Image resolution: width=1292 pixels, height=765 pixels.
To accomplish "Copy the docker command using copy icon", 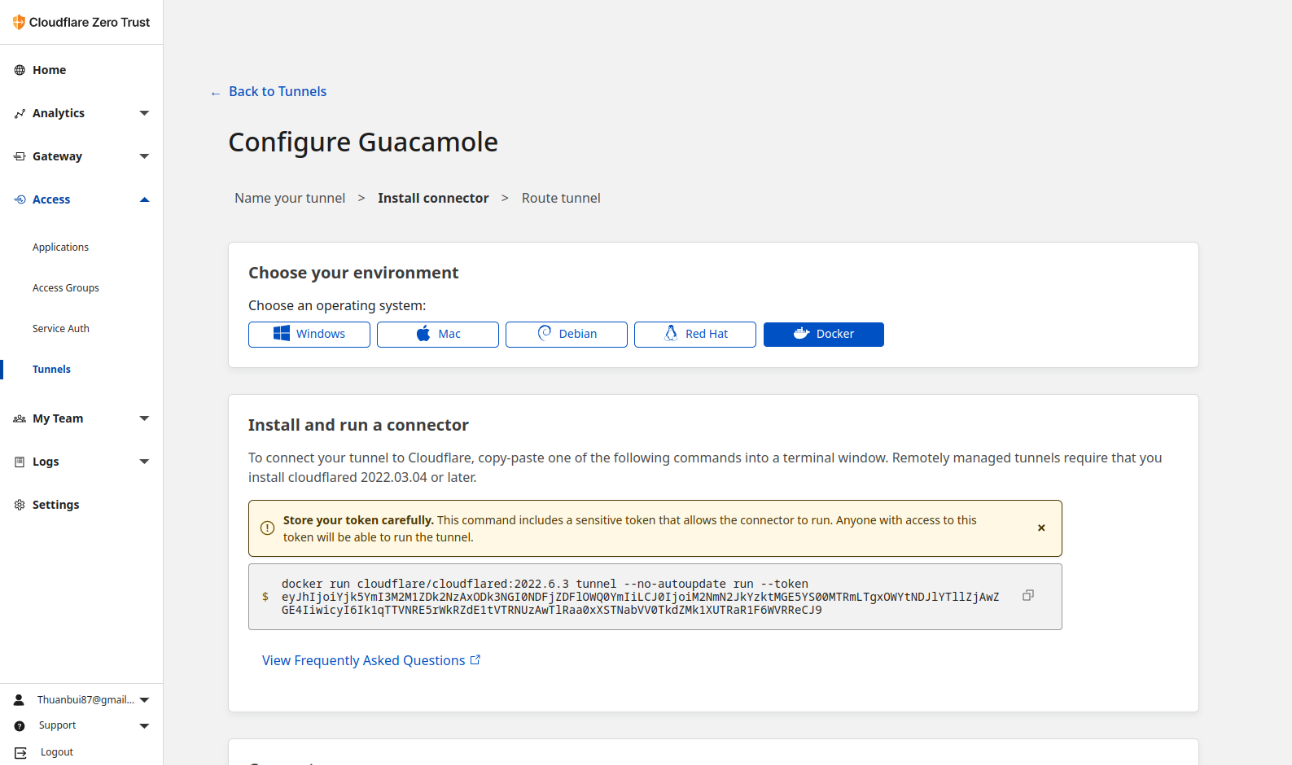I will 1028,595.
